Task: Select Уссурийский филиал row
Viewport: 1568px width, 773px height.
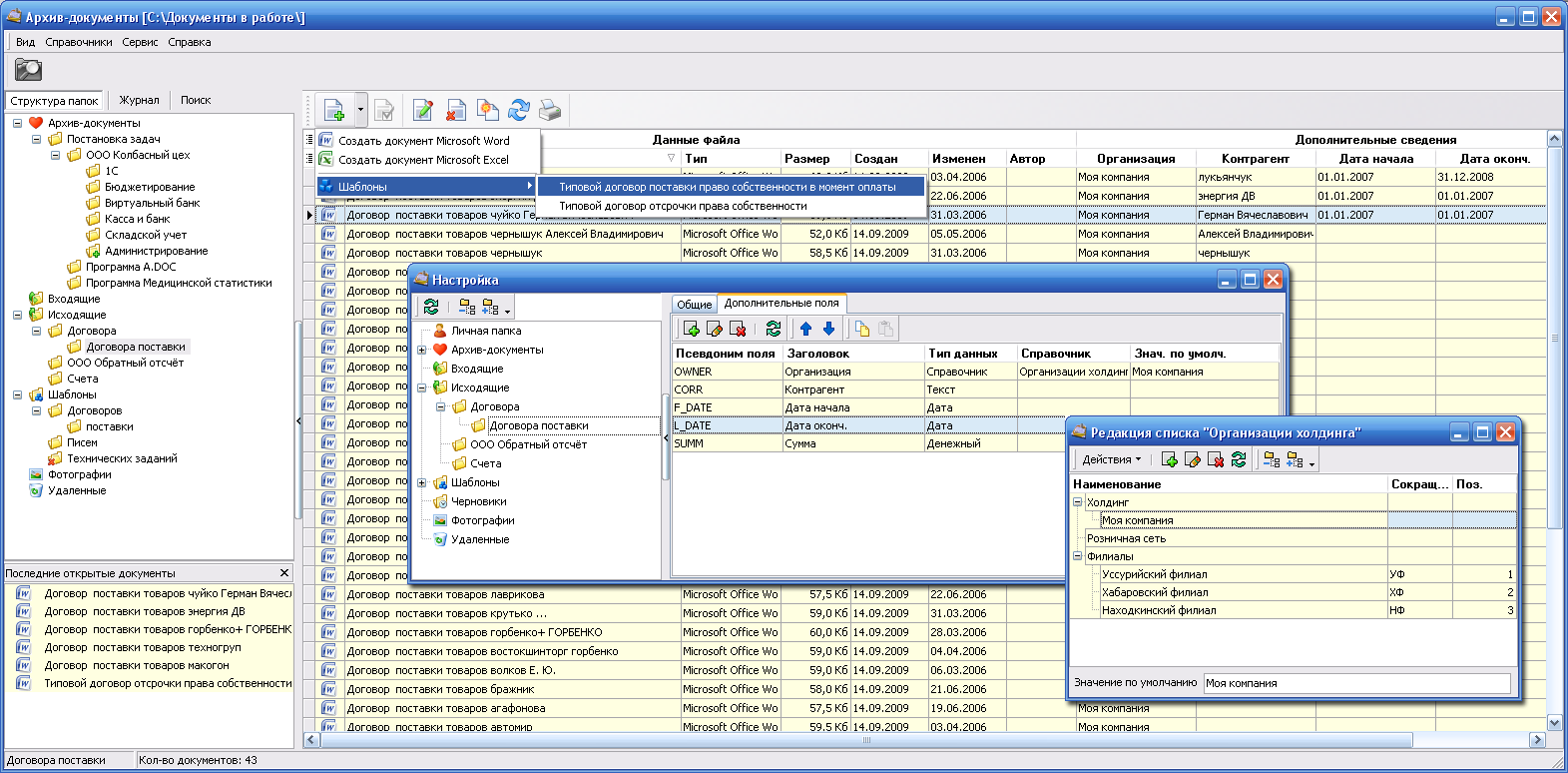Action: [1293, 574]
